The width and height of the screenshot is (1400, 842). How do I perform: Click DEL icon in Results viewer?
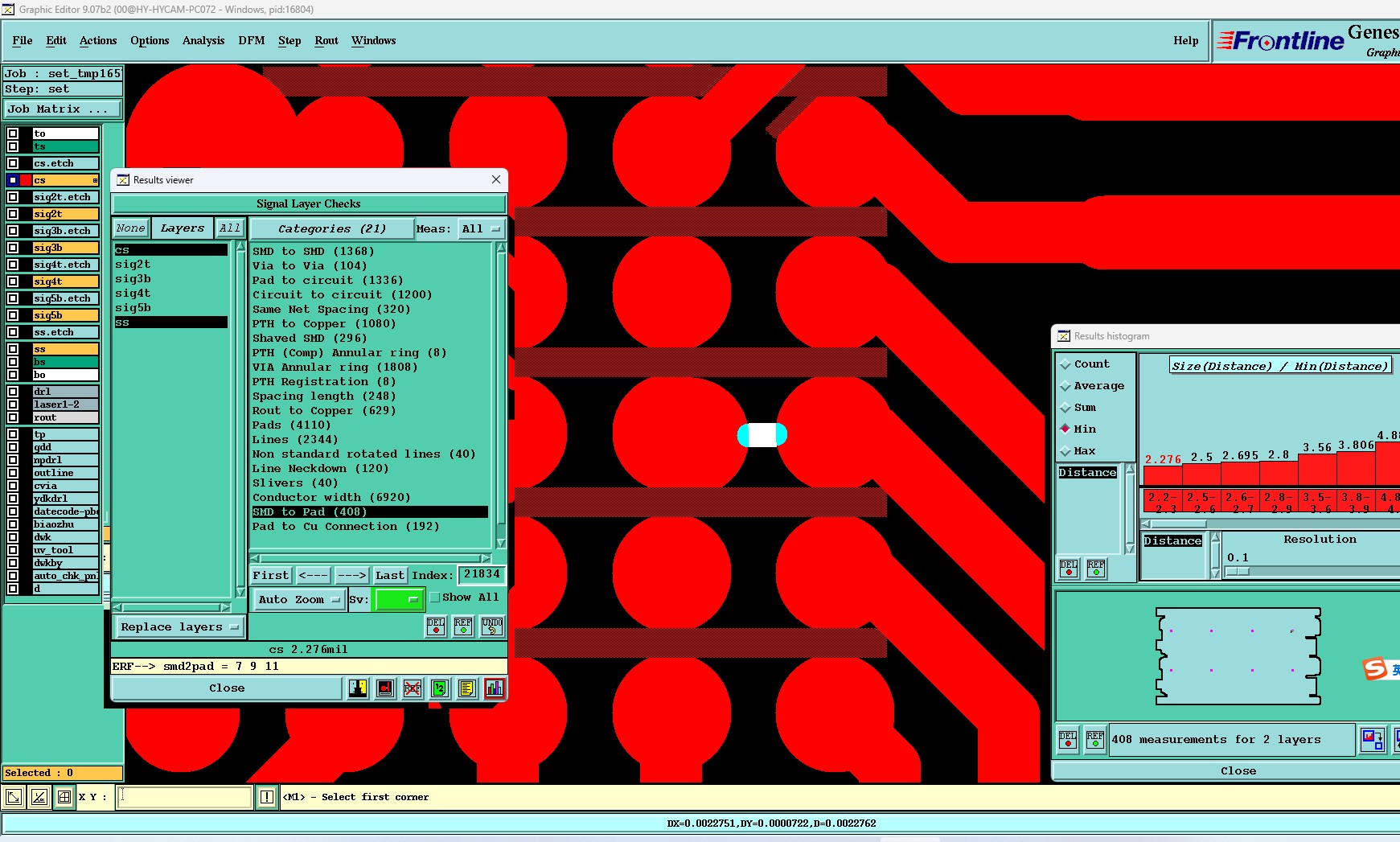click(x=436, y=626)
